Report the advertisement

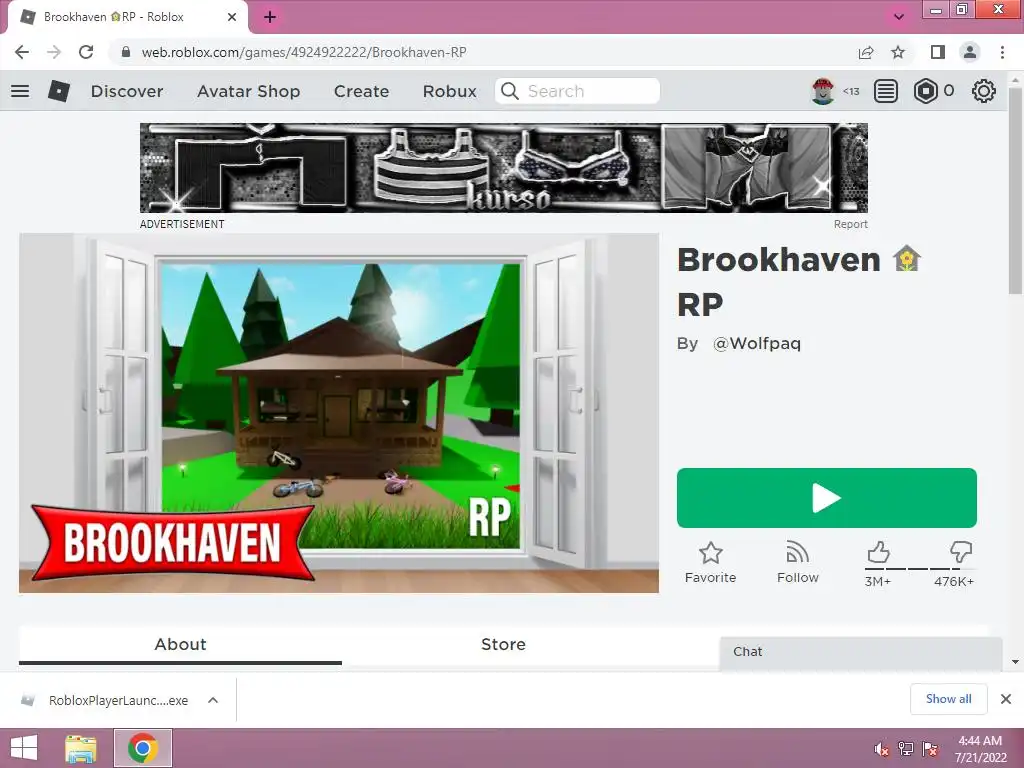[x=850, y=224]
